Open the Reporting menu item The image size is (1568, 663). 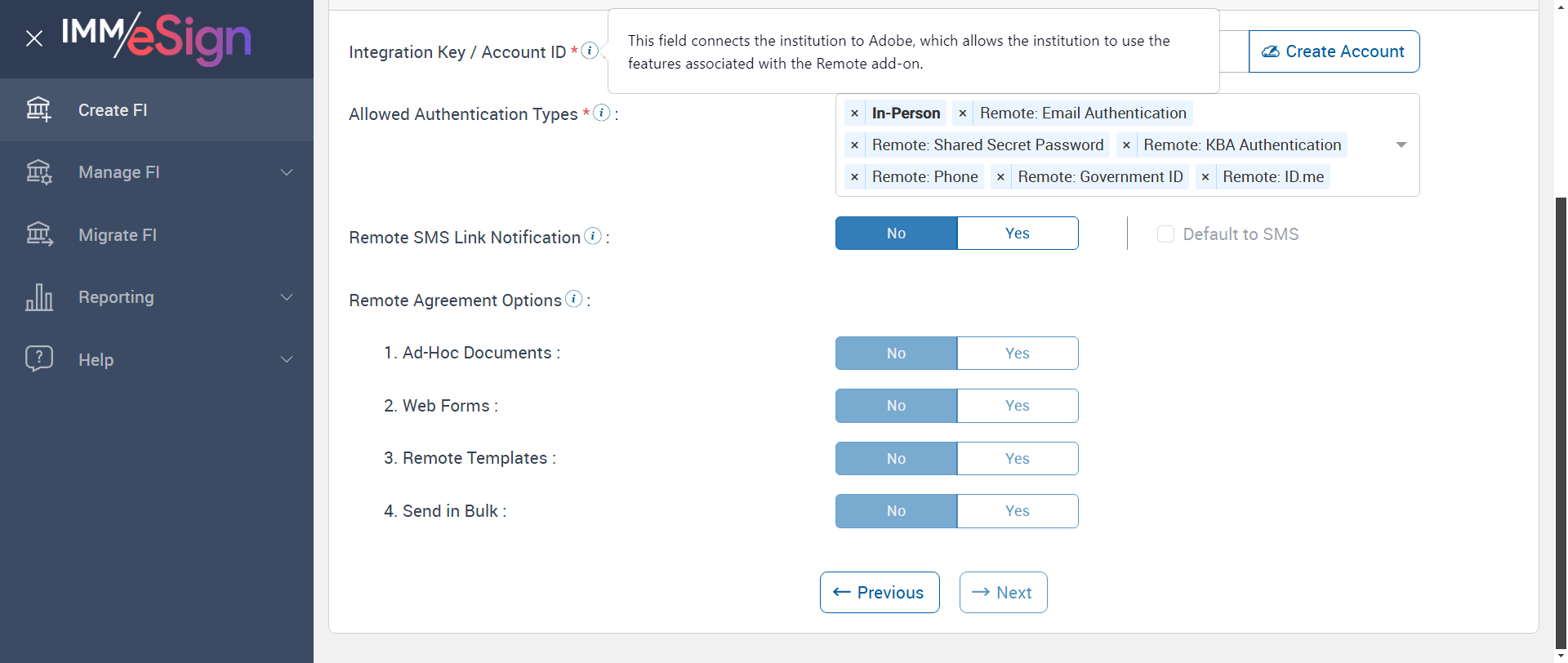[116, 297]
